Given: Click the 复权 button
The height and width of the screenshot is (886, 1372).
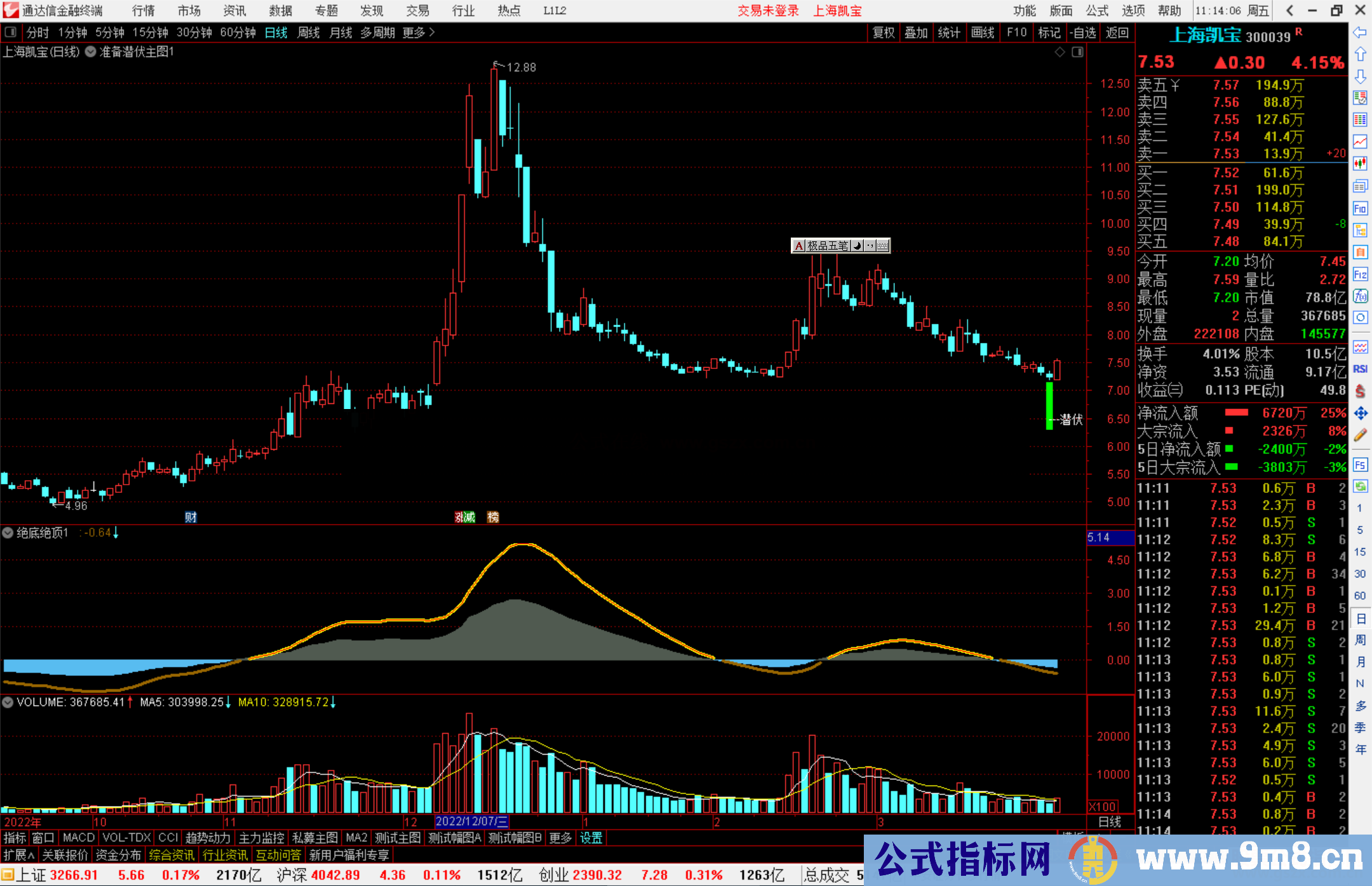Looking at the screenshot, I should pyautogui.click(x=883, y=32).
